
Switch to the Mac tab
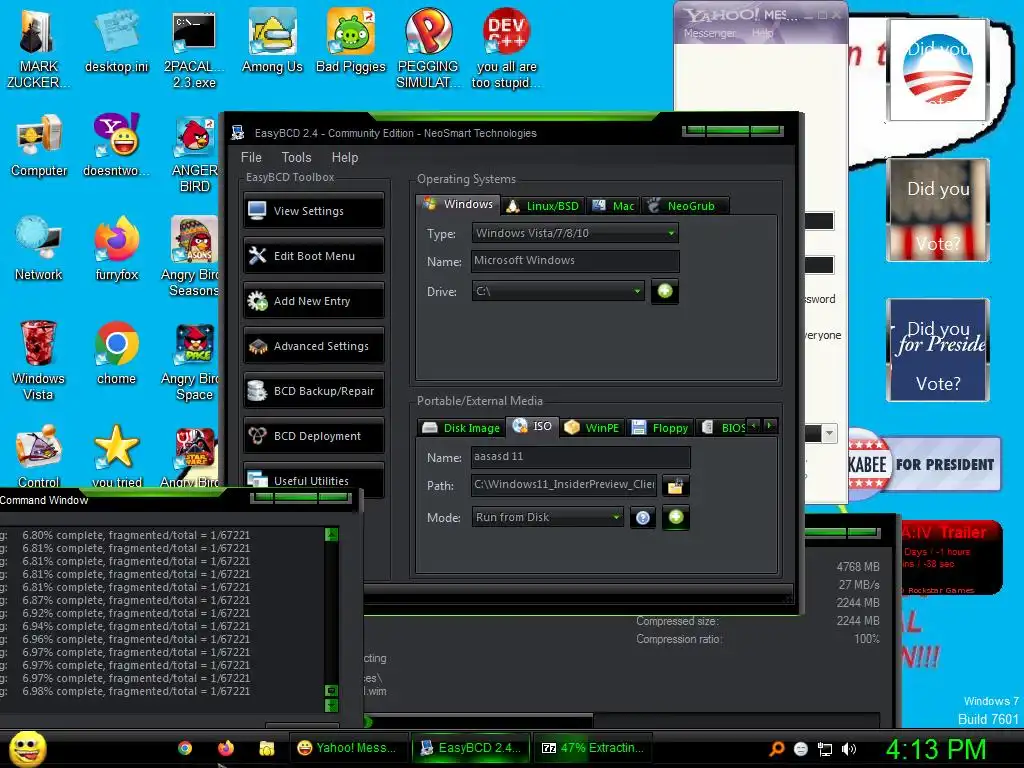[613, 206]
